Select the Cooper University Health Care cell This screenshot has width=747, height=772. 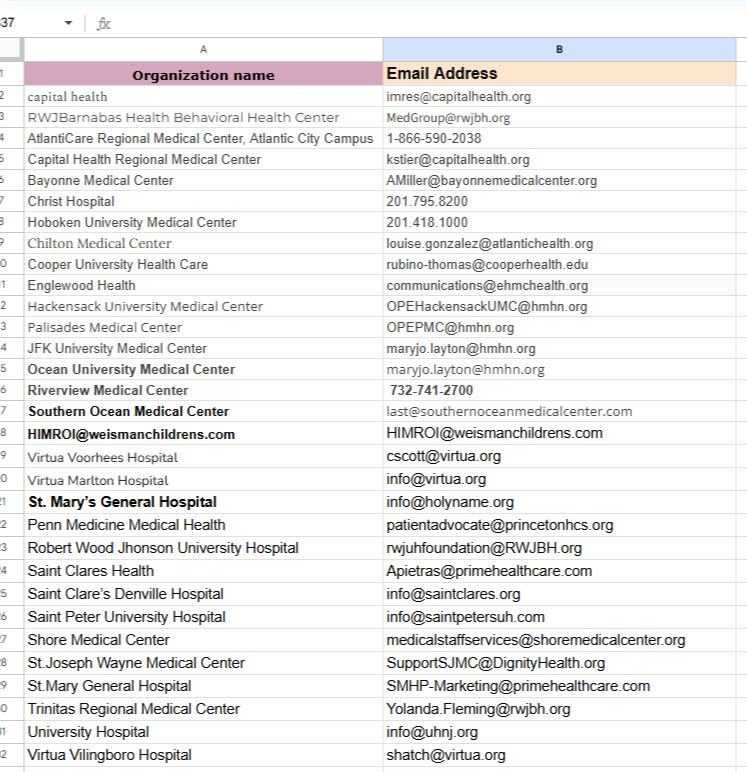[118, 264]
